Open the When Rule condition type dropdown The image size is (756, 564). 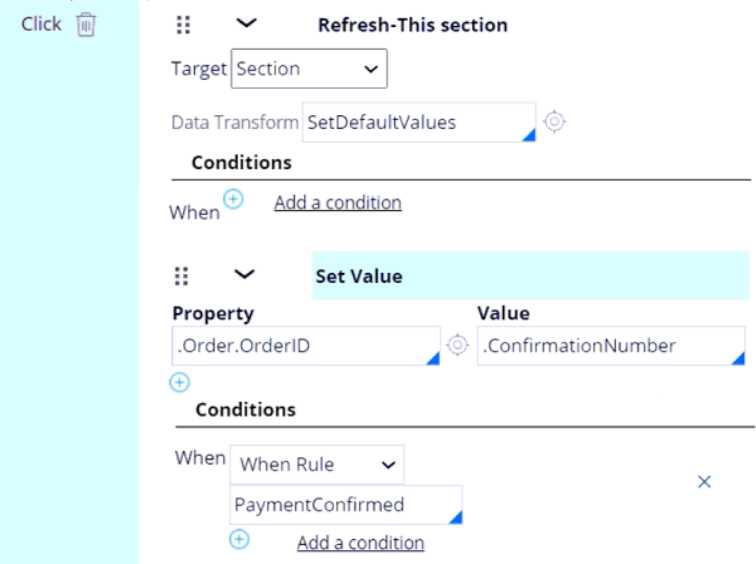pyautogui.click(x=316, y=465)
